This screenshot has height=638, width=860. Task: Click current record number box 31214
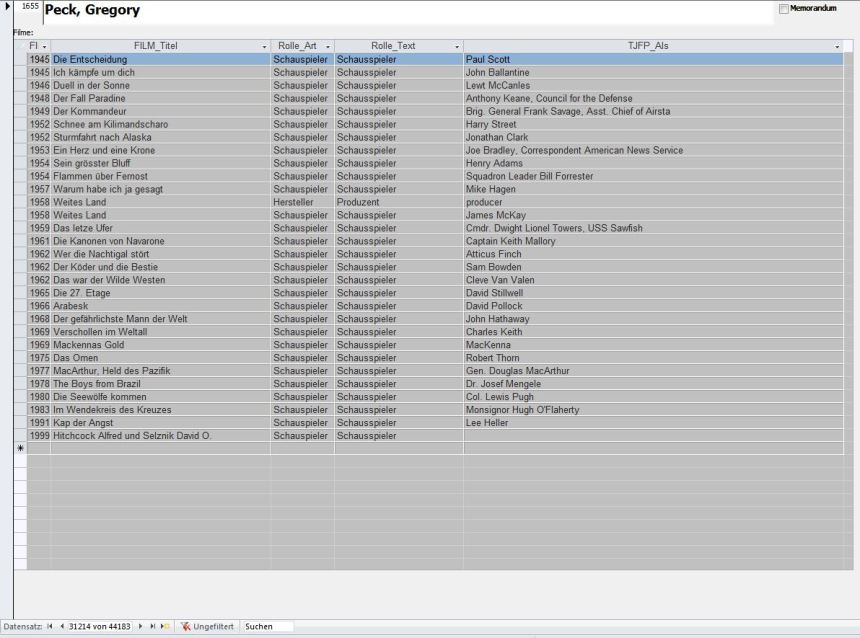point(99,627)
